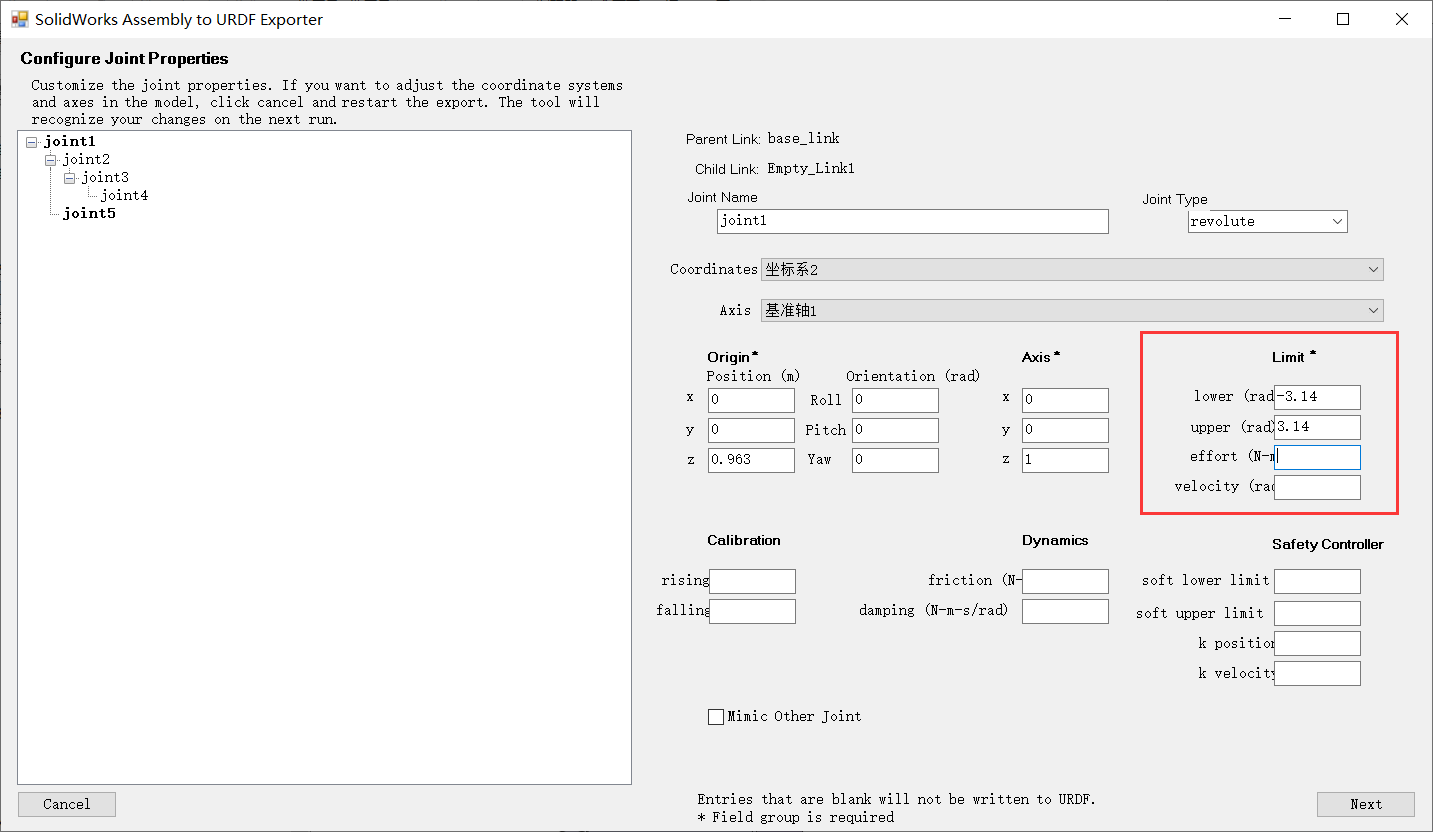
Task: Click the k velocity field
Action: [1317, 673]
